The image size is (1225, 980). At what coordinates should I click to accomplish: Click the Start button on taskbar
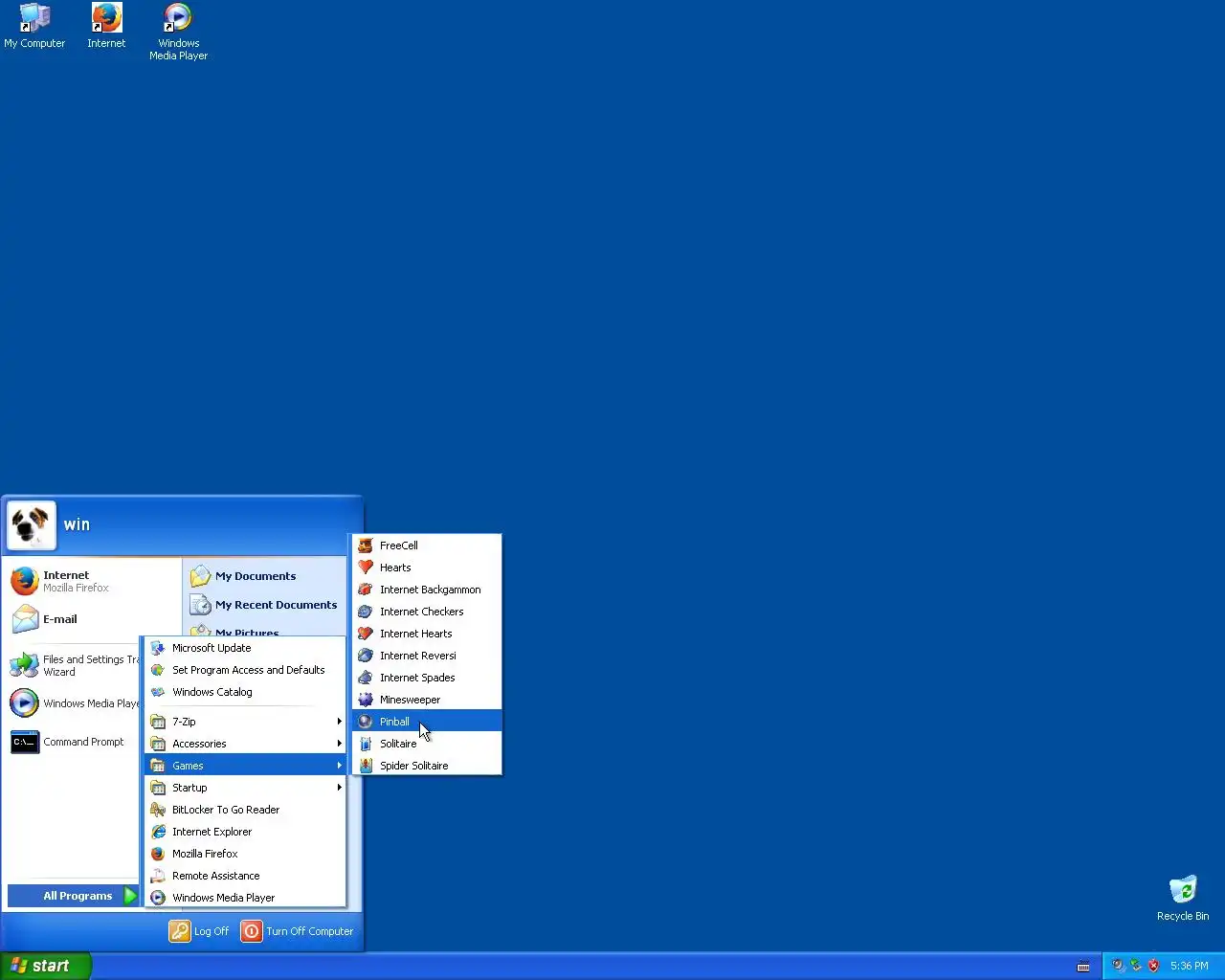point(45,966)
